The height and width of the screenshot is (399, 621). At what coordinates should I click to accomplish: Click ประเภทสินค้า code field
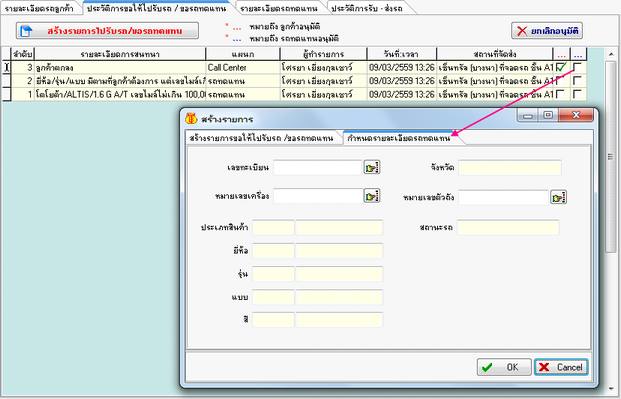click(x=273, y=228)
